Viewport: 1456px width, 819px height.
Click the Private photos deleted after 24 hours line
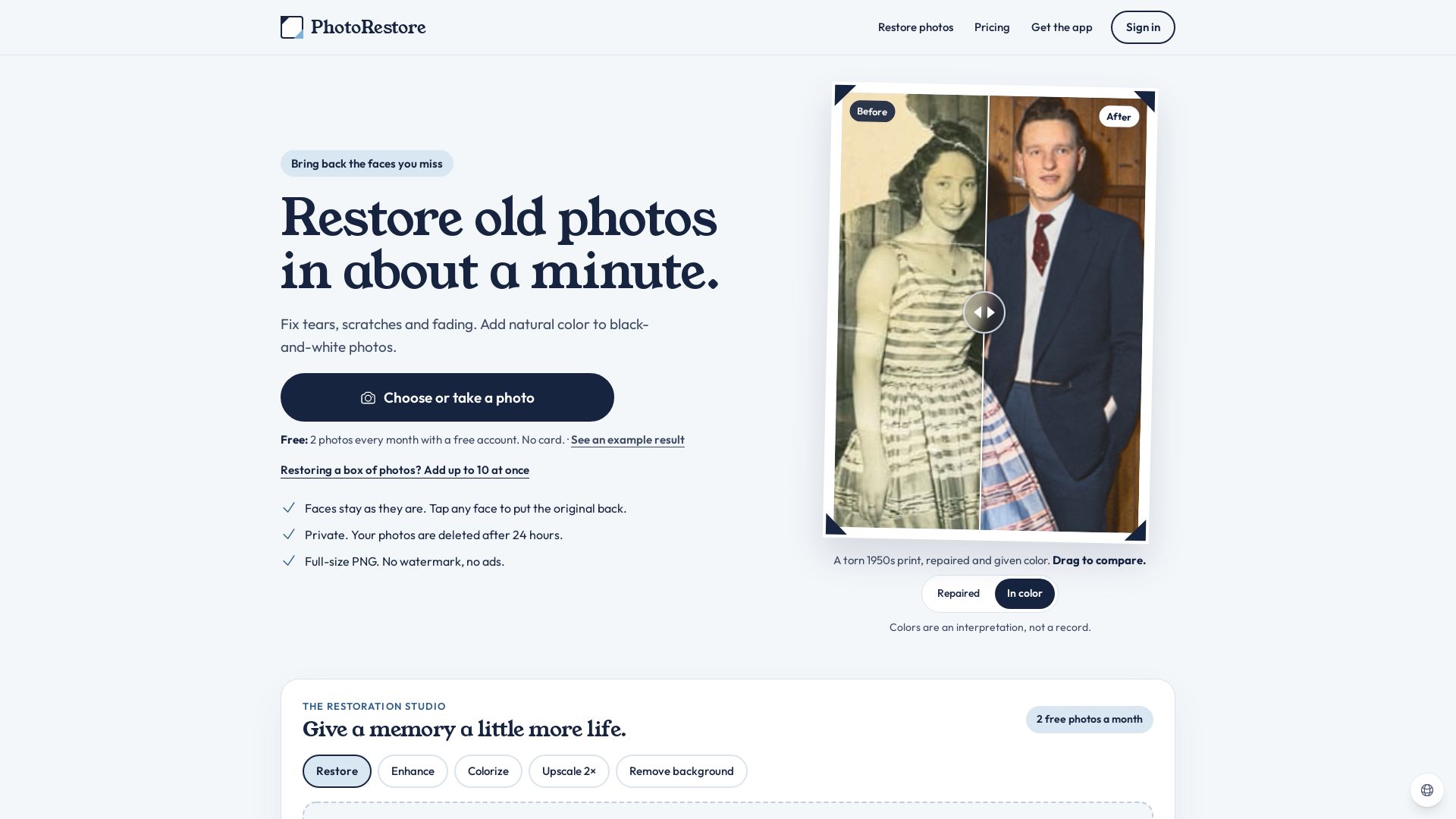click(x=434, y=535)
